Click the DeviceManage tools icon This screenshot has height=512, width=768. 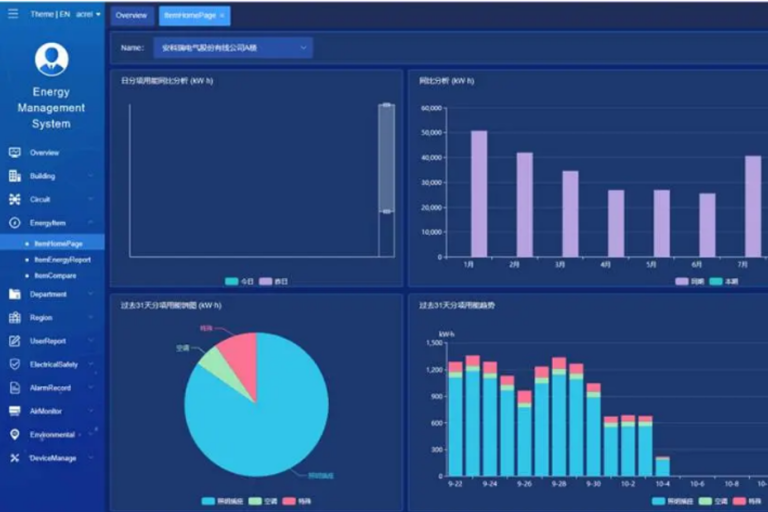click(x=14, y=458)
